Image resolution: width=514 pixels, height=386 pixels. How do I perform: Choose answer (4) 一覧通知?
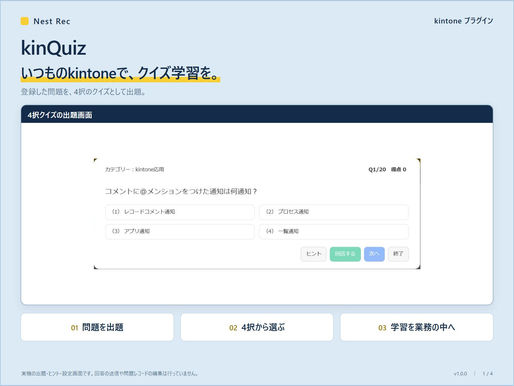click(x=334, y=231)
